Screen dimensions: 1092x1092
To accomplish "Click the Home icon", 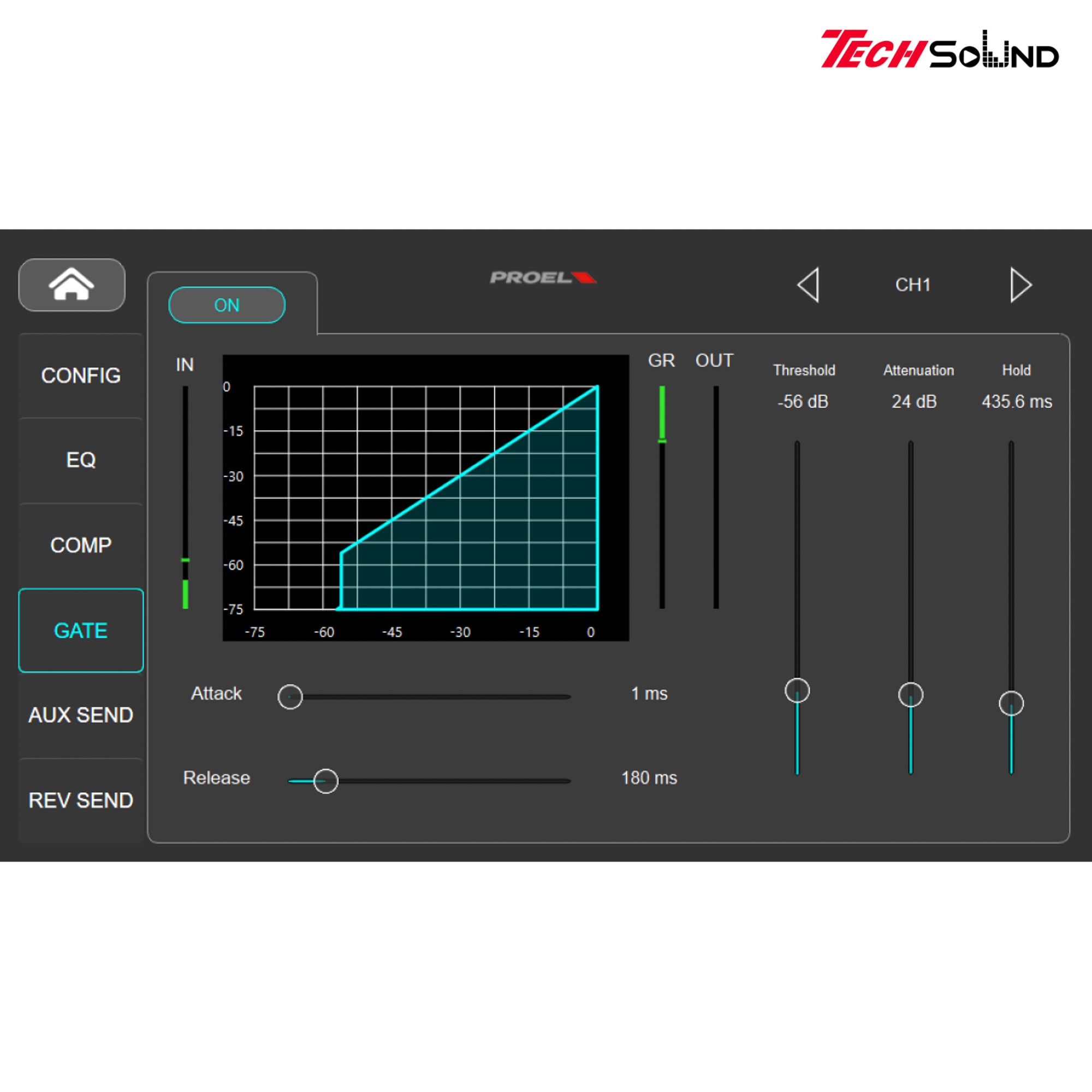I will tap(72, 285).
